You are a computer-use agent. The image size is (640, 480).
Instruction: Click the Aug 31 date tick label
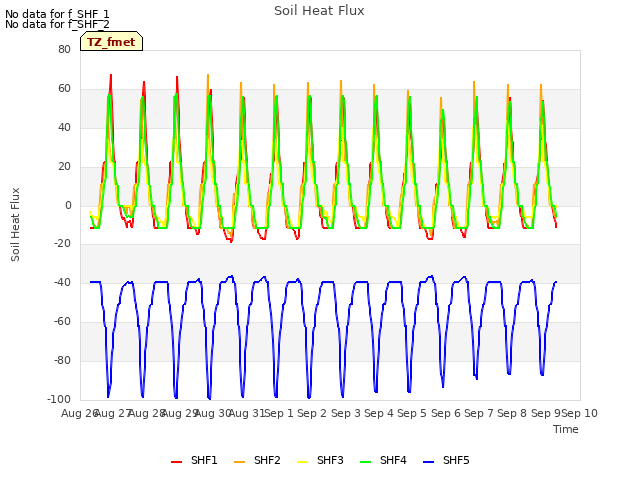(x=247, y=413)
